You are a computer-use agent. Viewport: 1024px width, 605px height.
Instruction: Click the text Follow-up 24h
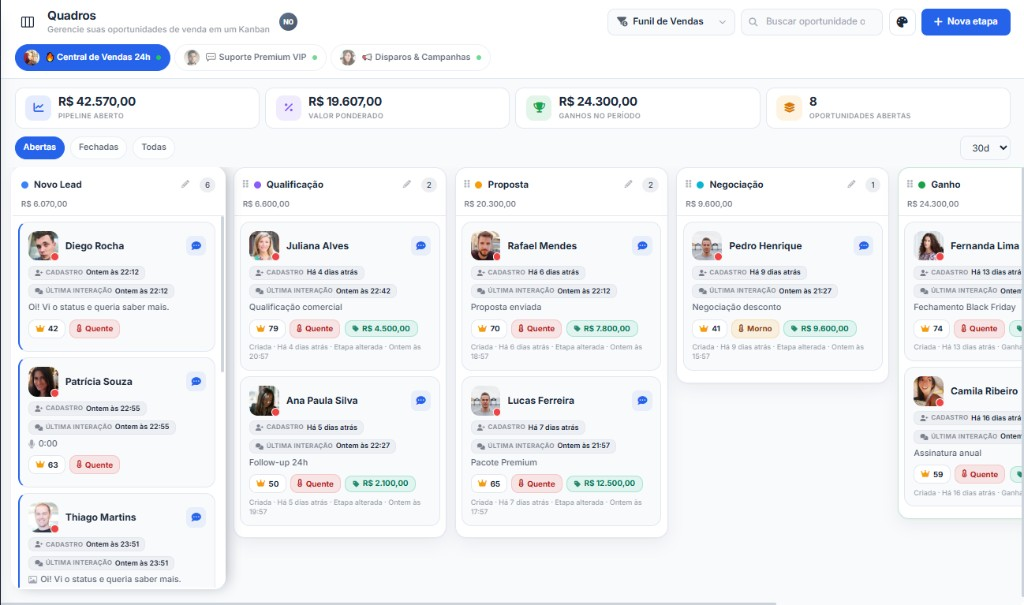click(278, 462)
